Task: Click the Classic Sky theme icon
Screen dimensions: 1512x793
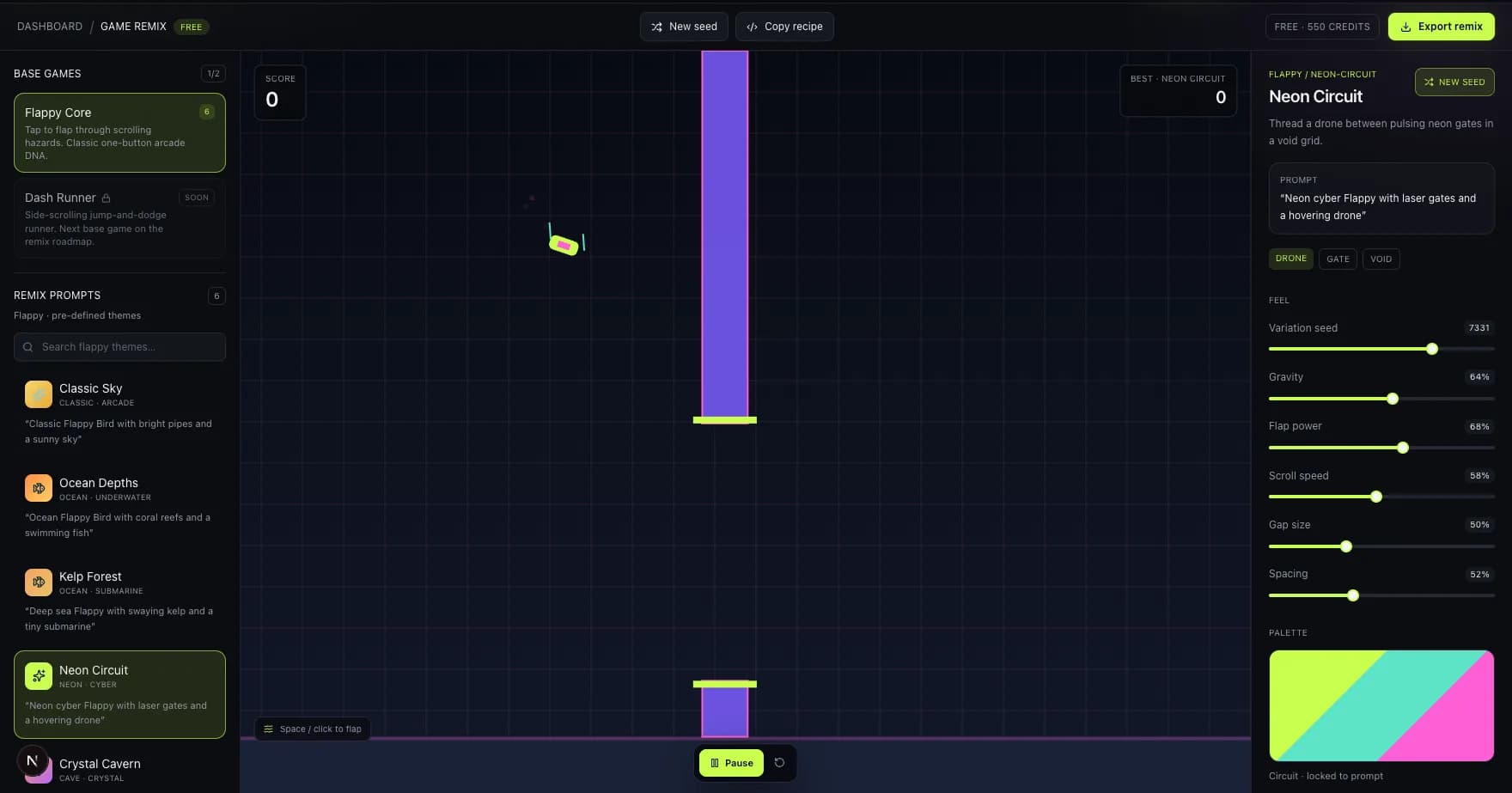Action: tap(39, 394)
